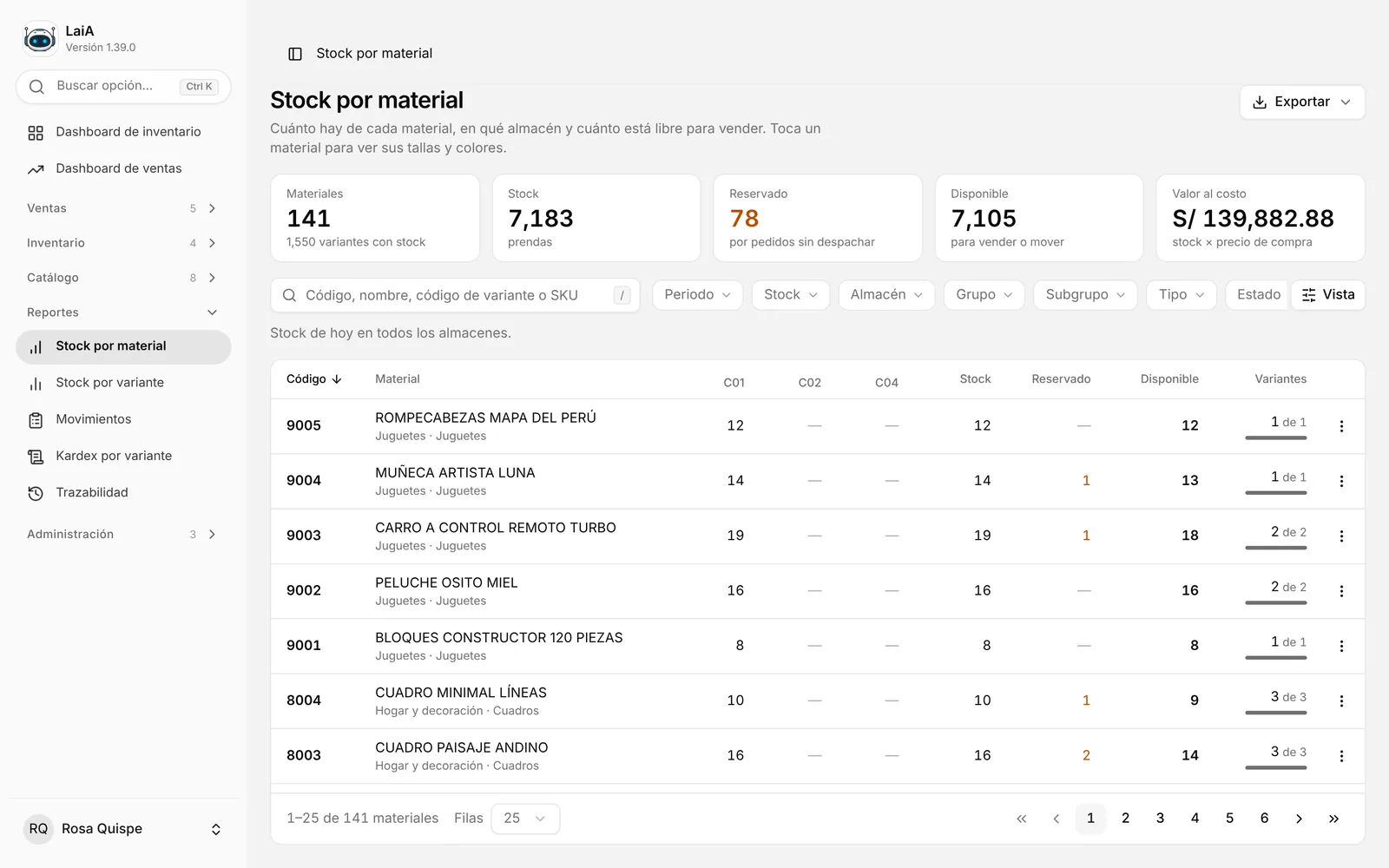Go to page 4
The image size is (1389, 868).
coord(1195,819)
